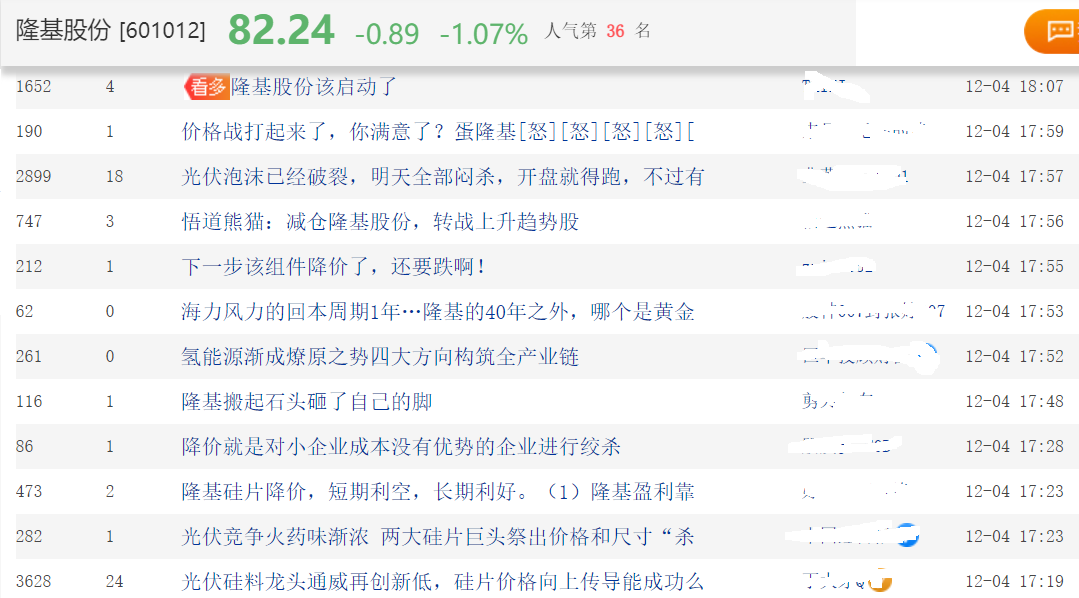Click timestamp 12-04 17:59
Viewport: 1079px width, 598px height.
(1014, 131)
